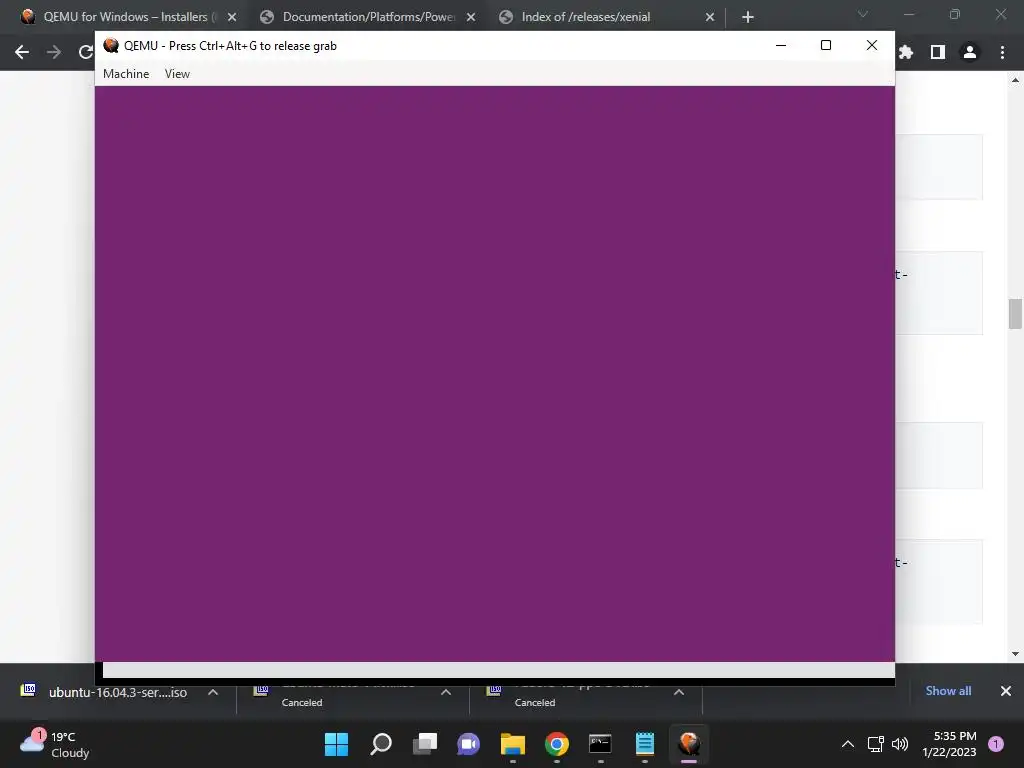Viewport: 1024px width, 768px height.
Task: Click the QEMU title bar icon
Action: pos(111,45)
